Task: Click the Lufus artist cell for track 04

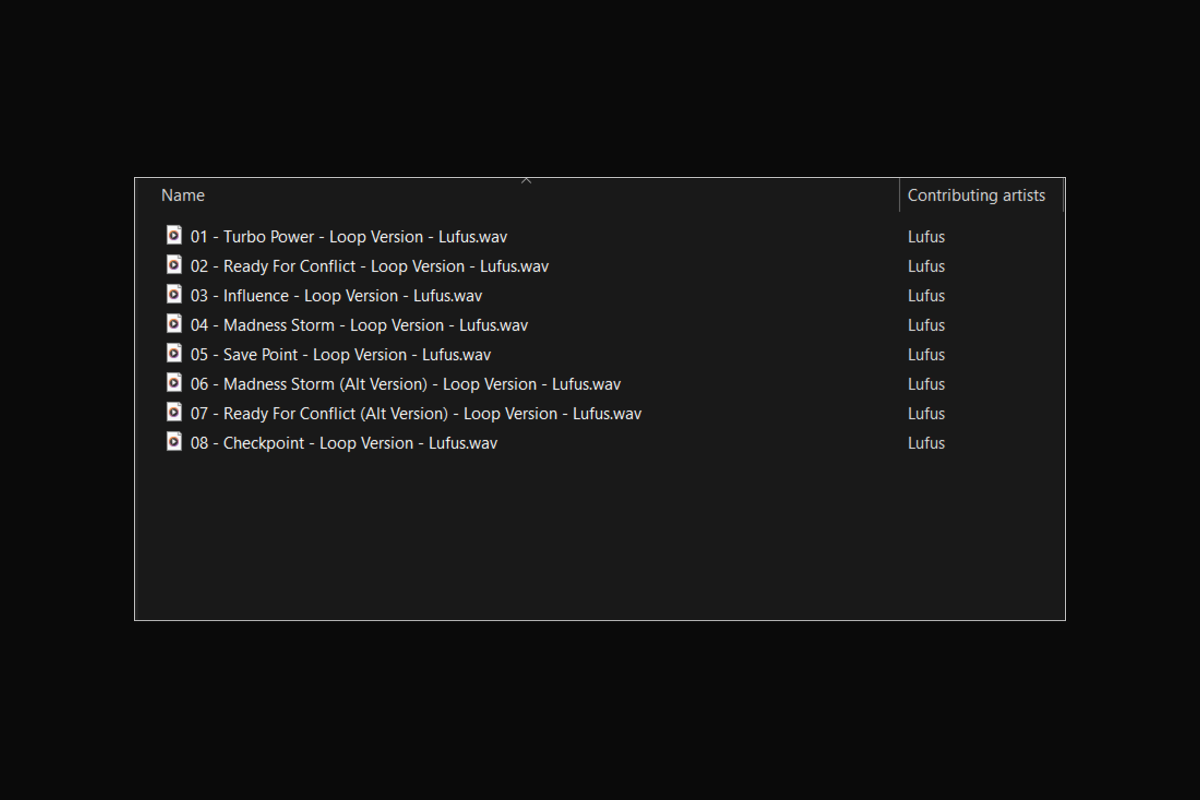Action: [926, 325]
